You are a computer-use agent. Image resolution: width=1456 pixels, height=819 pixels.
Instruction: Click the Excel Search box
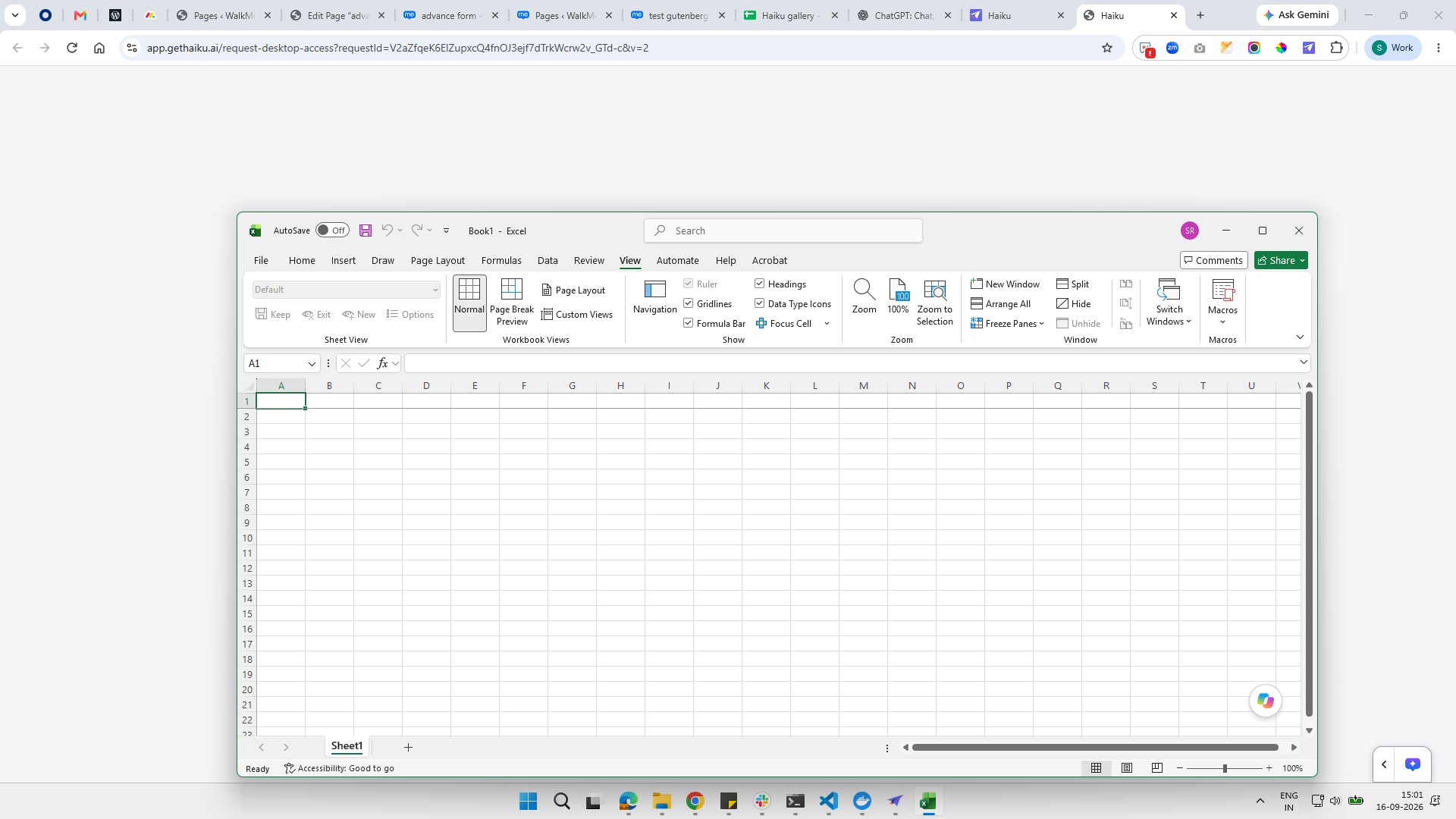(x=783, y=231)
